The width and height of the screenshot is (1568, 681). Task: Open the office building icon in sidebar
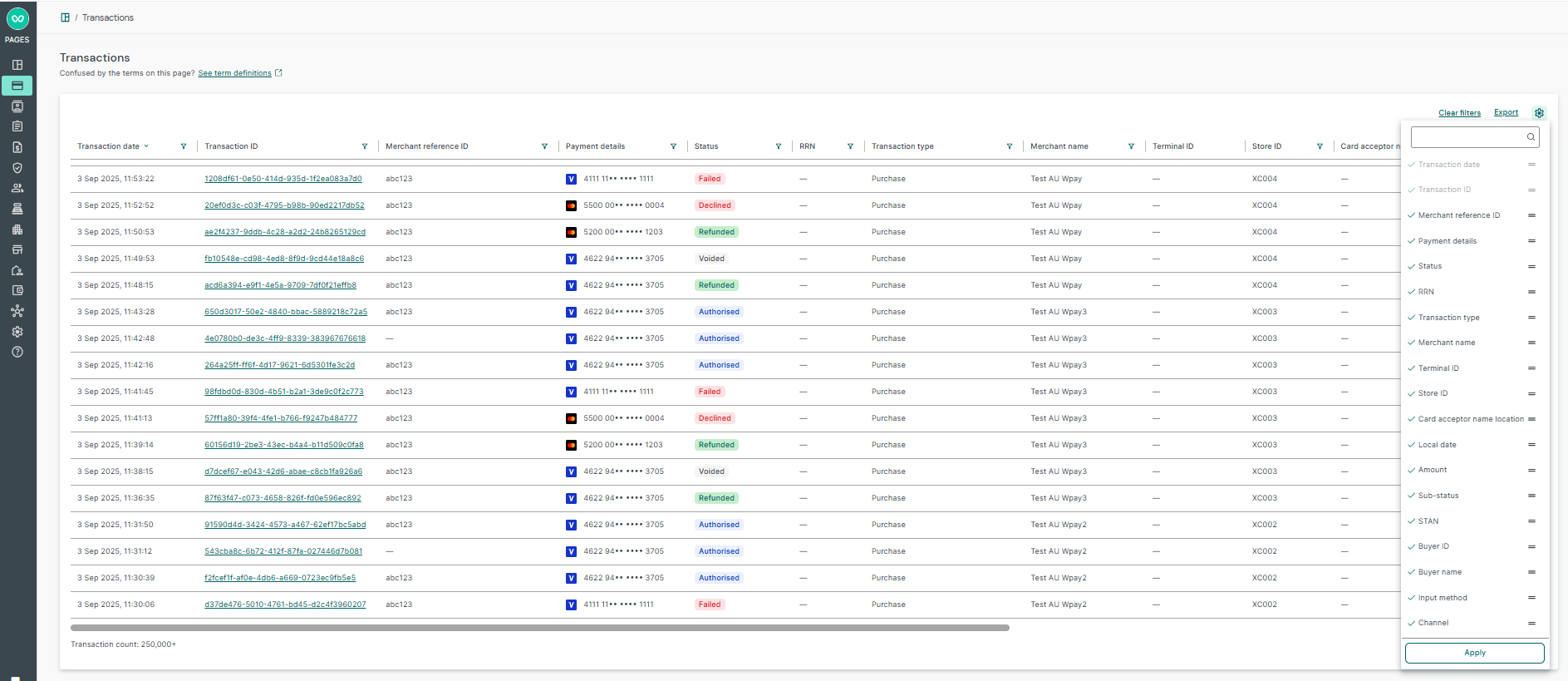[x=17, y=229]
